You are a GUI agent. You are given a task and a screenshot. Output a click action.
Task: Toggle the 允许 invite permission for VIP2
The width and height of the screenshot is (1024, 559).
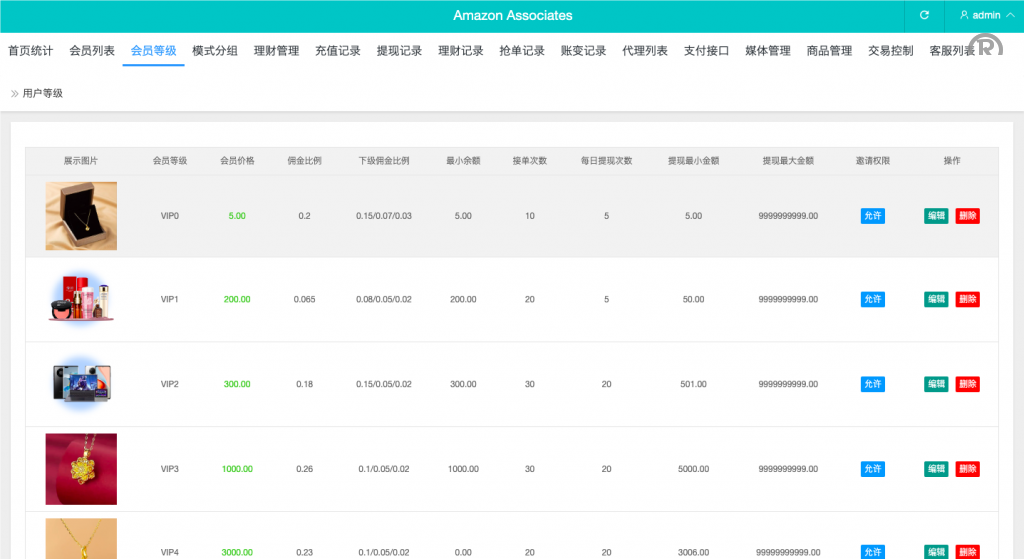(872, 384)
